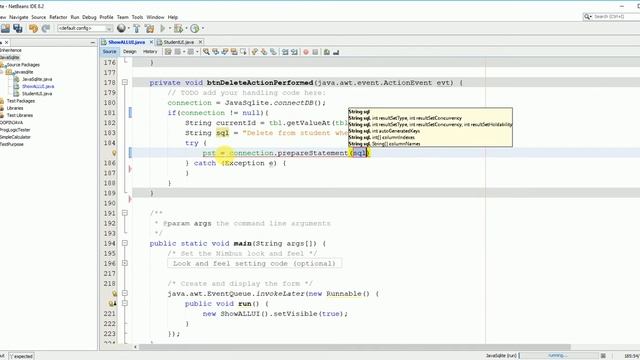
Task: Go to Next Bookmark icon
Action: [264, 52]
